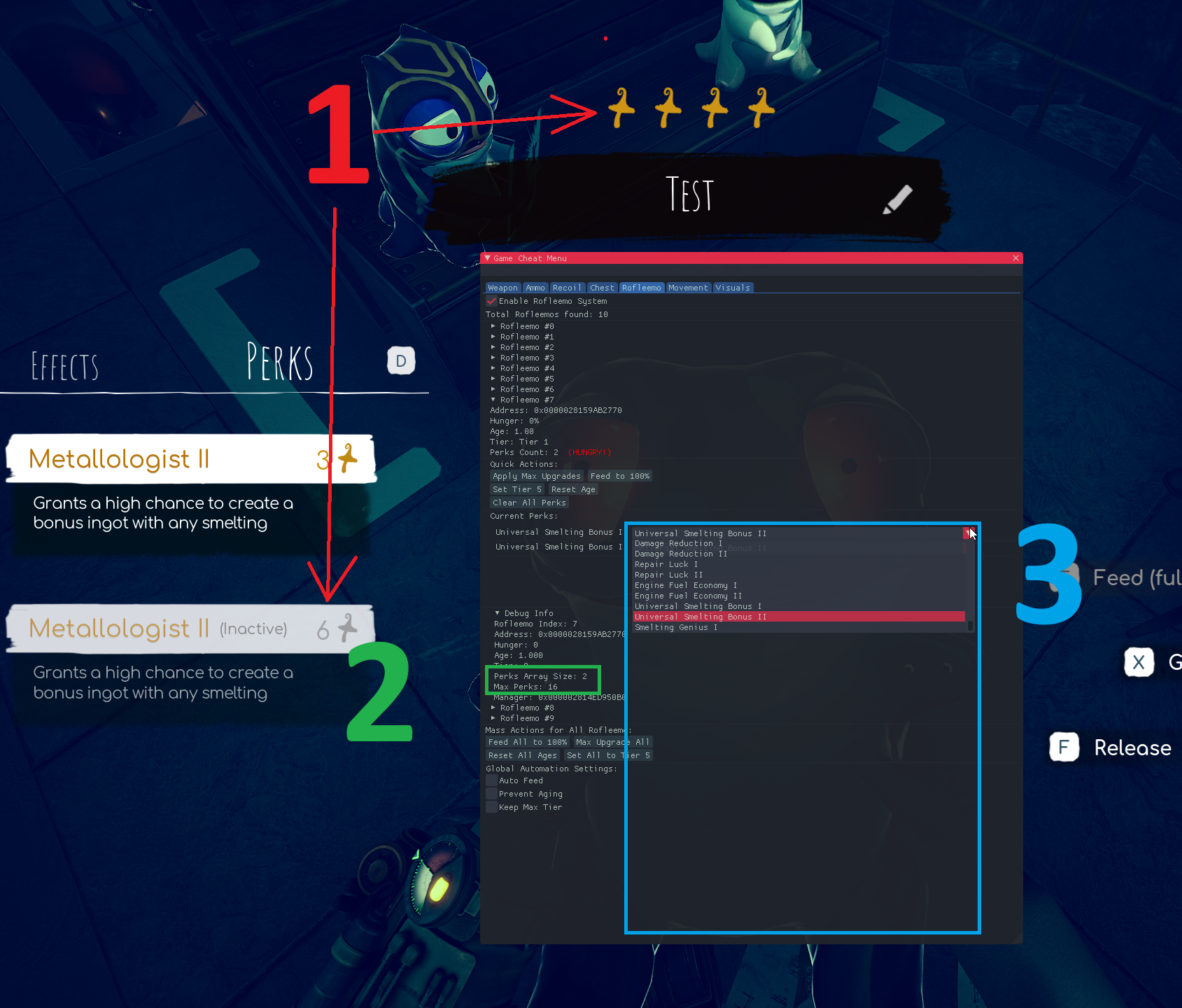This screenshot has width=1182, height=1008.
Task: Expand the Rofleemo #2 node
Action: (x=493, y=347)
